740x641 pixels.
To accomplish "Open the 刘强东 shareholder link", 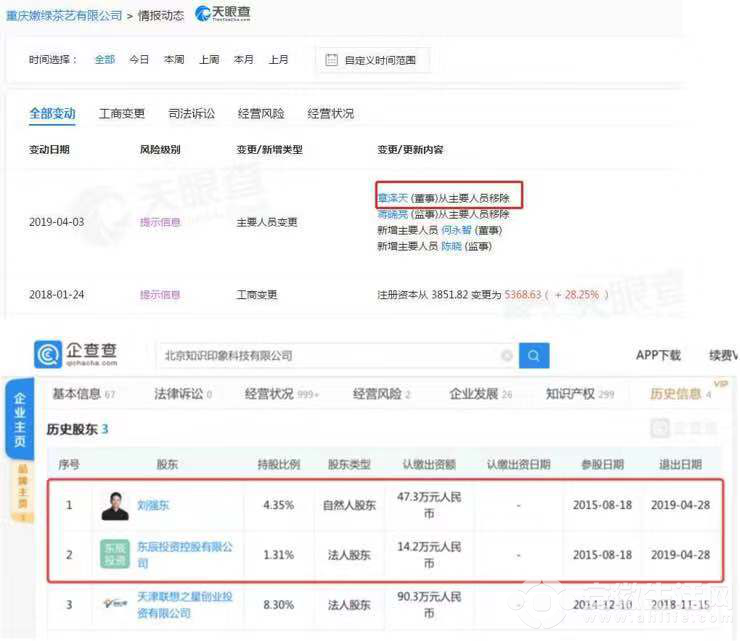I will pos(153,506).
